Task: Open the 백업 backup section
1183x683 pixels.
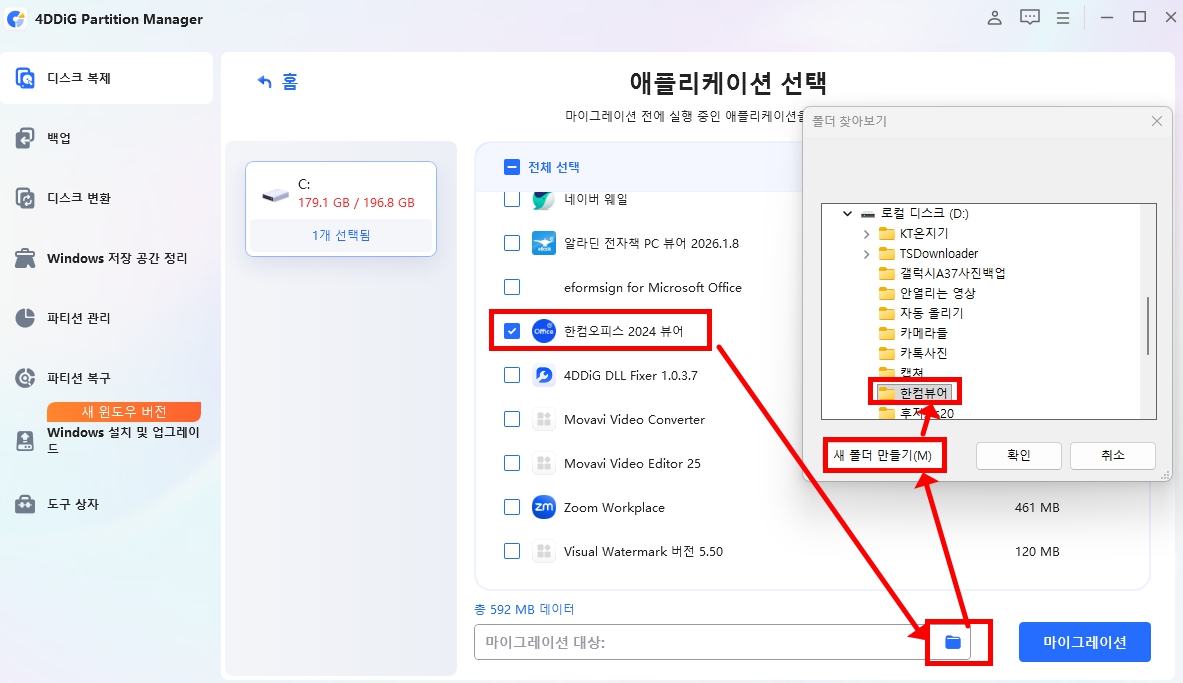Action: point(59,138)
